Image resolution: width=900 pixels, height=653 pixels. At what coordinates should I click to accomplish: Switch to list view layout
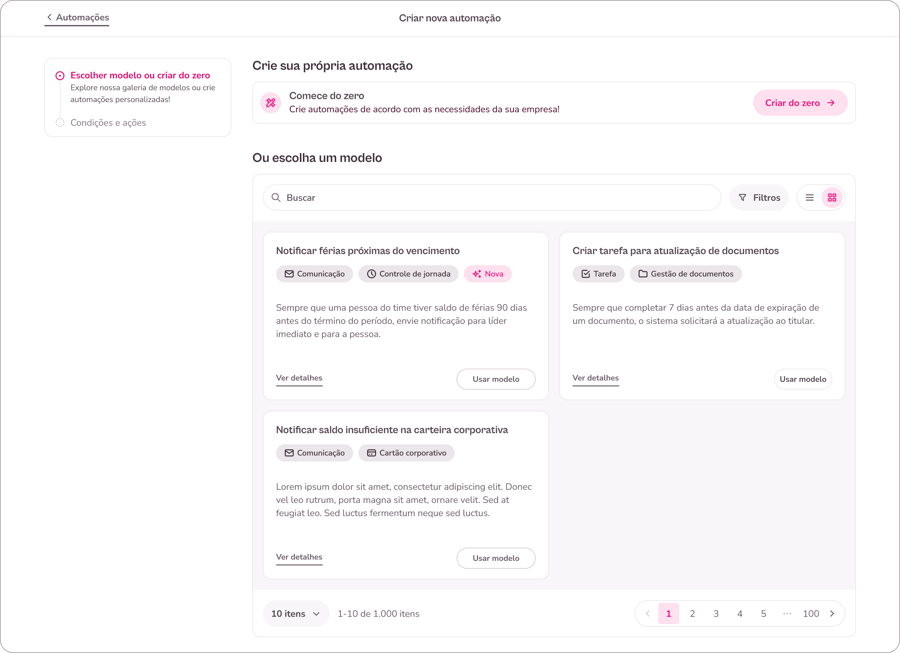click(x=811, y=197)
